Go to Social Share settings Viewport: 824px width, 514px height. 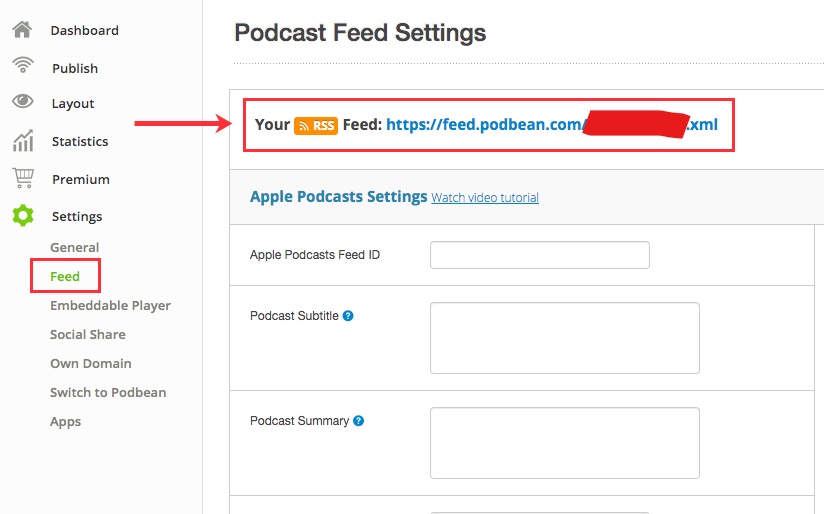[x=88, y=335]
